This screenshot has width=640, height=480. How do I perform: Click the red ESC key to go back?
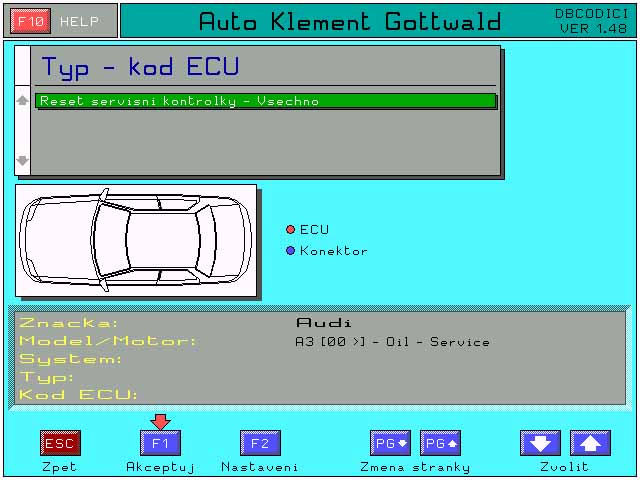pos(59,443)
